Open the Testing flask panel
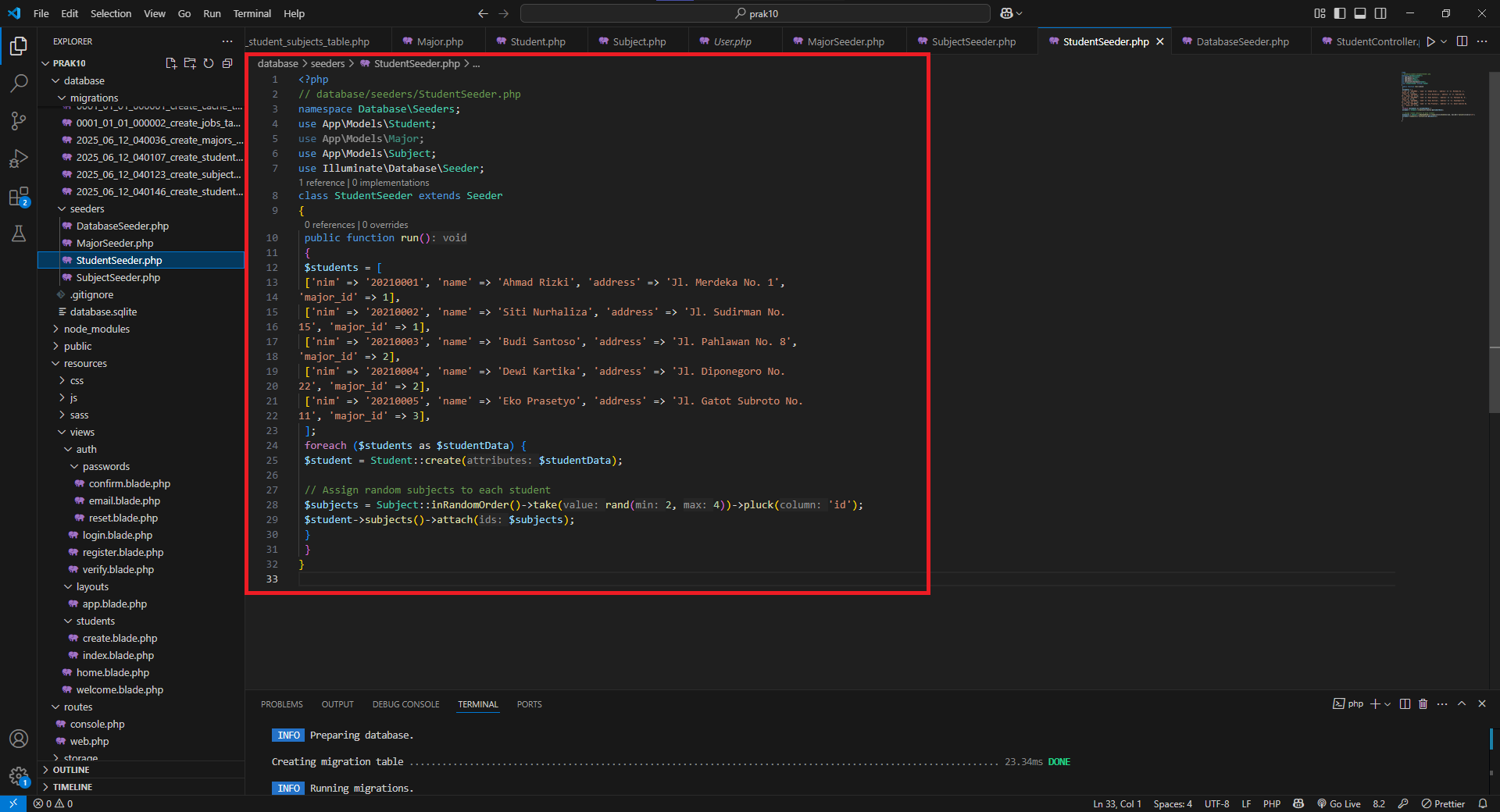This screenshot has height=812, width=1500. (x=19, y=233)
